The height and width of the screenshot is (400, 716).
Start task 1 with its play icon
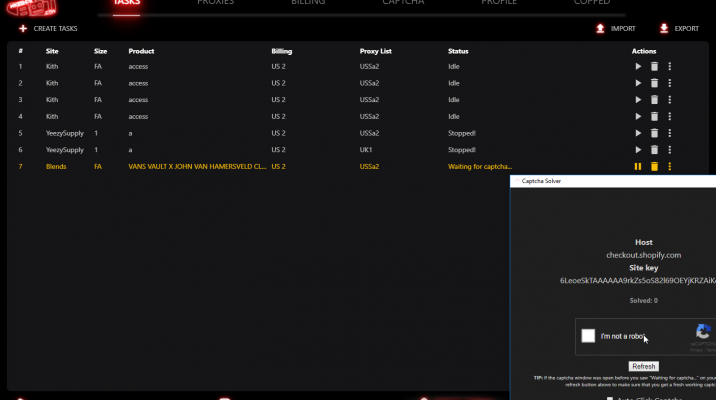click(x=638, y=67)
